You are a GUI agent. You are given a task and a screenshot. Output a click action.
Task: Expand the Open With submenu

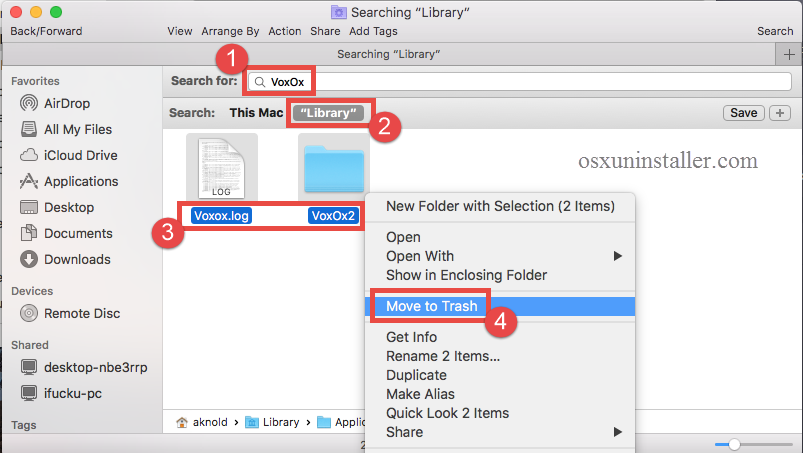pos(500,256)
